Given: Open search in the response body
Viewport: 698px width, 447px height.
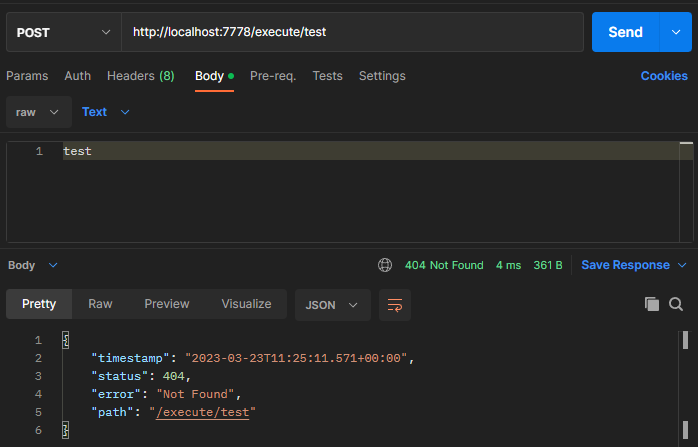Looking at the screenshot, I should pyautogui.click(x=676, y=304).
